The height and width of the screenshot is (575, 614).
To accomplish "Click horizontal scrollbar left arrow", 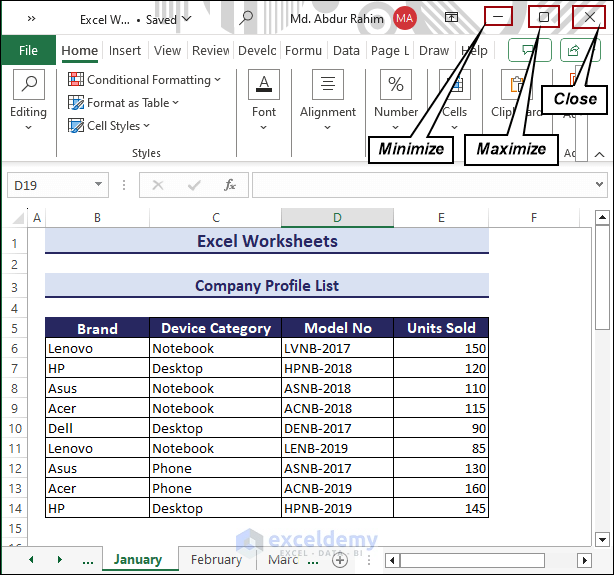I will (x=392, y=560).
